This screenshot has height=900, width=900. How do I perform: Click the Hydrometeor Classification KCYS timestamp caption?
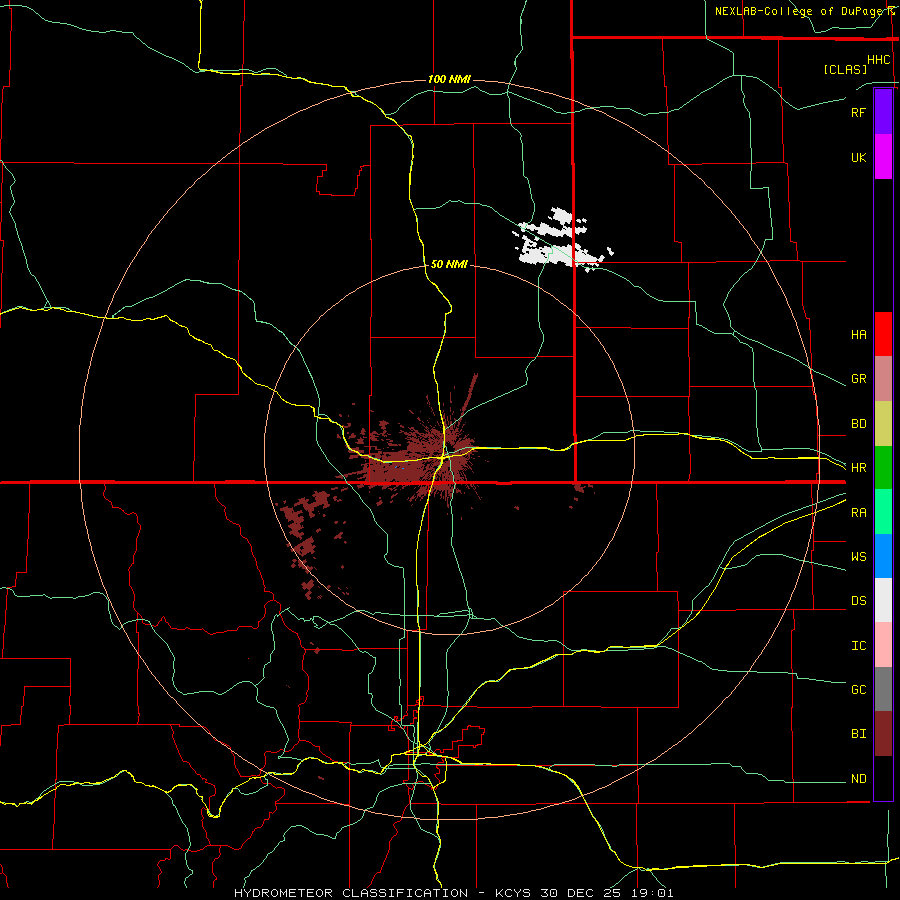click(453, 893)
